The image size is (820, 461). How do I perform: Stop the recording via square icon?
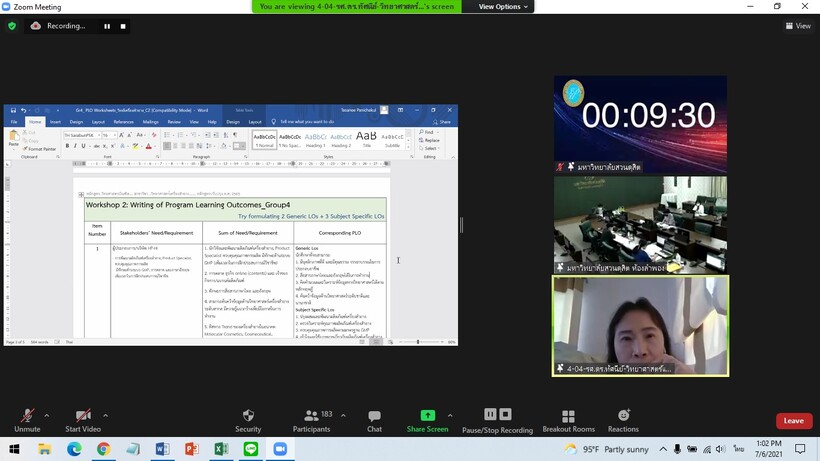123,26
